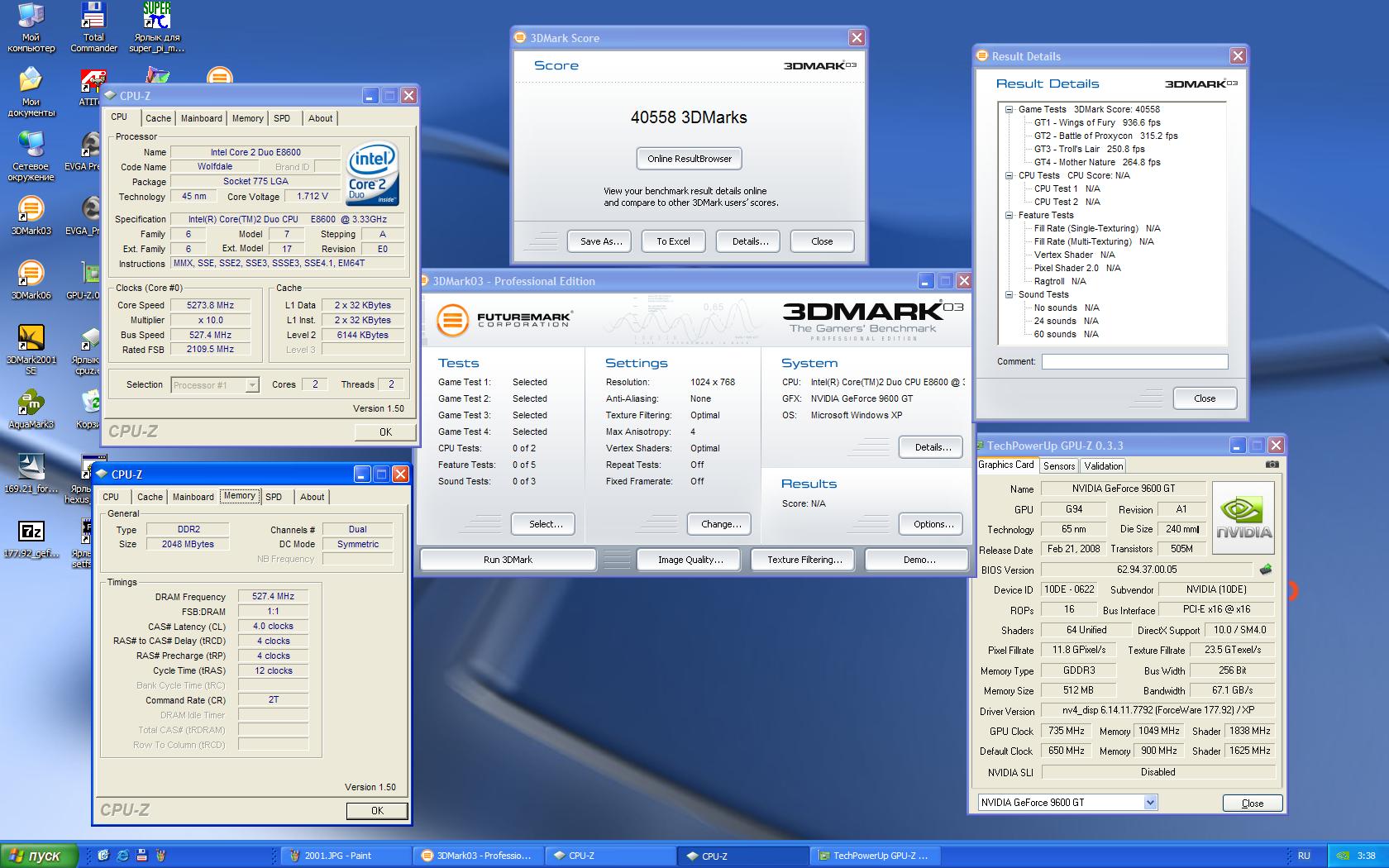Switch to 2001.JPG - Paint taskbar item
The image size is (1389, 868).
(345, 856)
